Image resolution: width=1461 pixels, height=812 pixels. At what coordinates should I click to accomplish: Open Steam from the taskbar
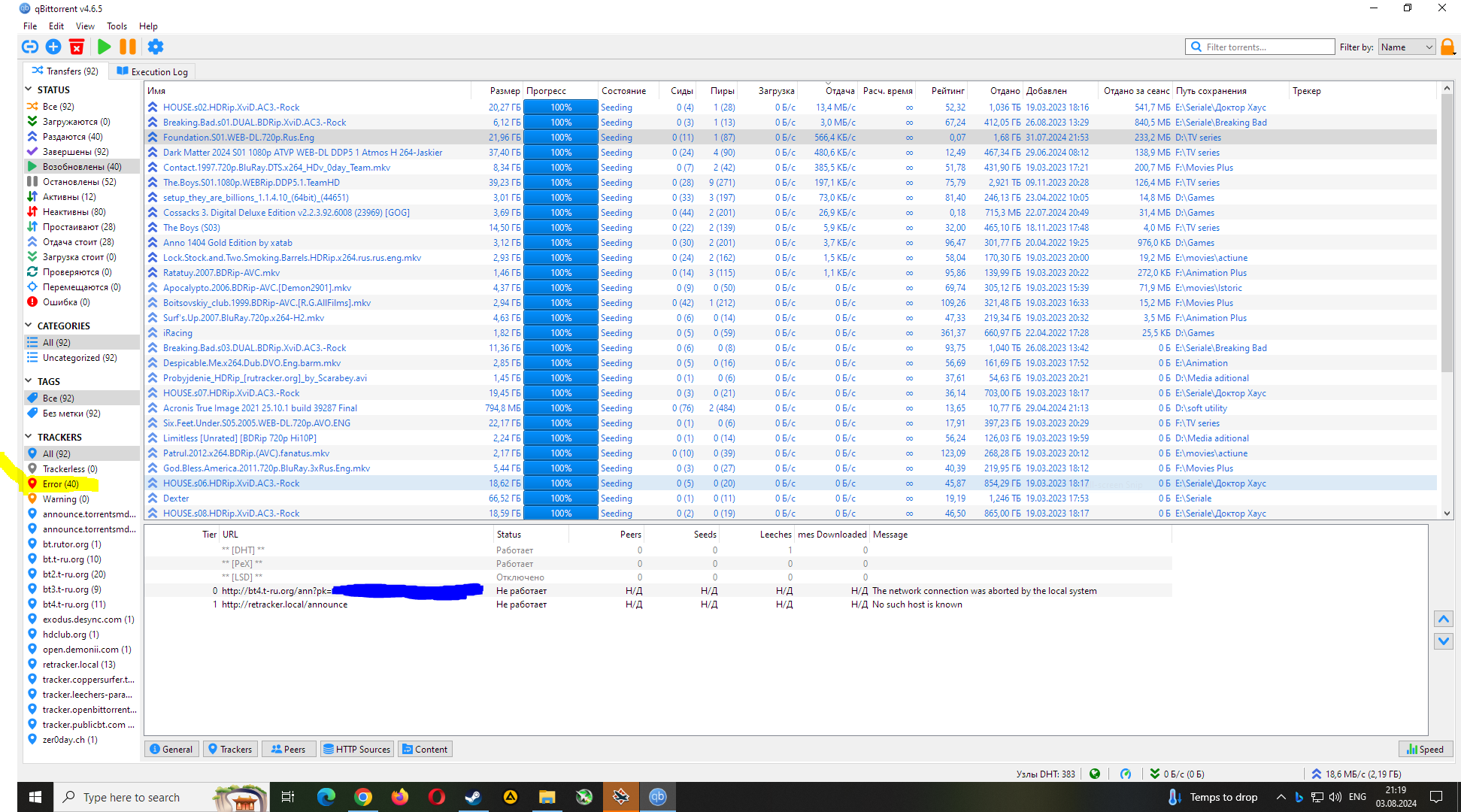point(473,797)
